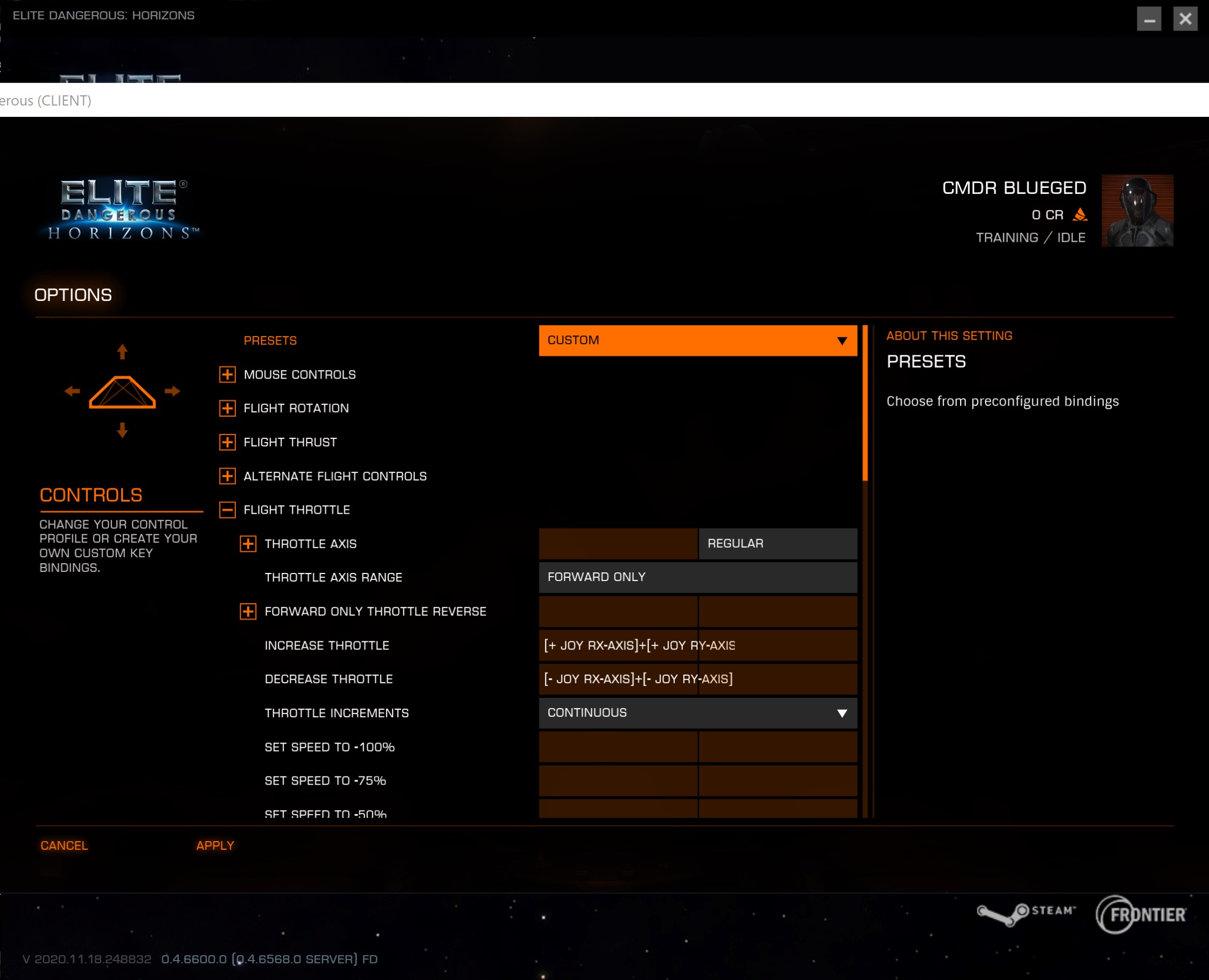Viewport: 1209px width, 980px height.
Task: Click the Presets label
Action: [270, 340]
